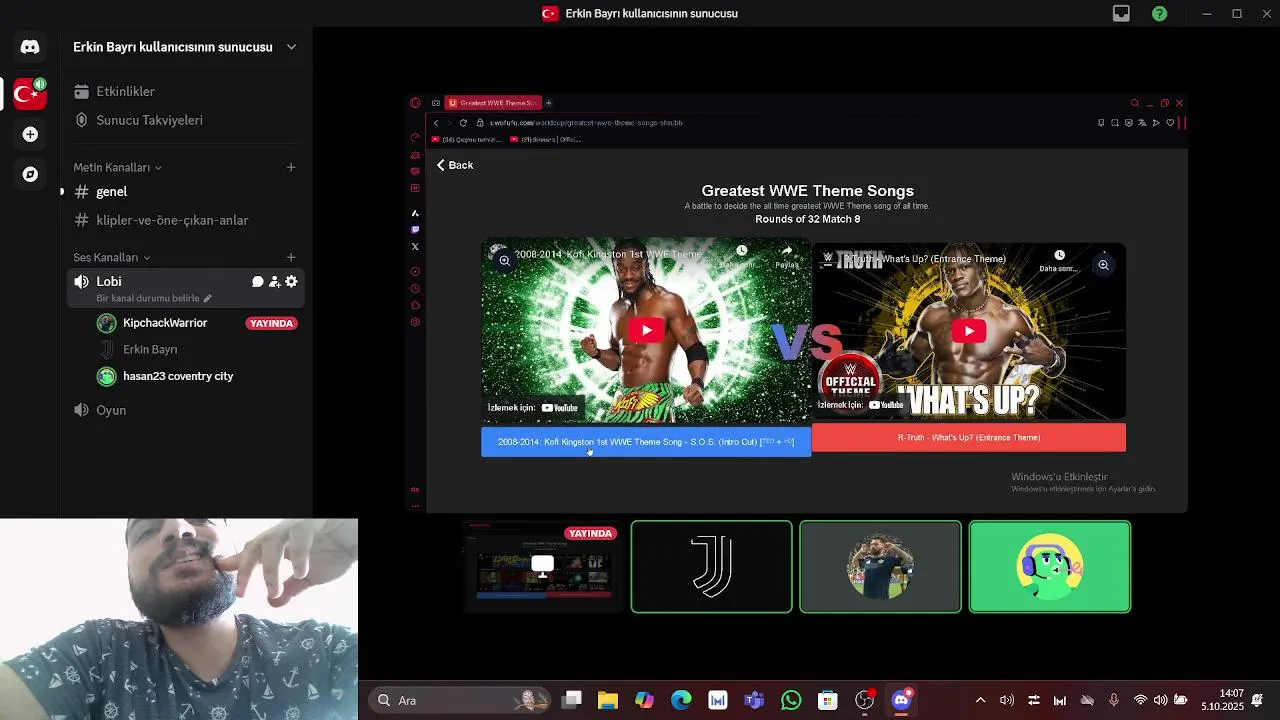This screenshot has height=720, width=1280.
Task: Click the Twitch icon in Opera sidebar
Action: [415, 229]
